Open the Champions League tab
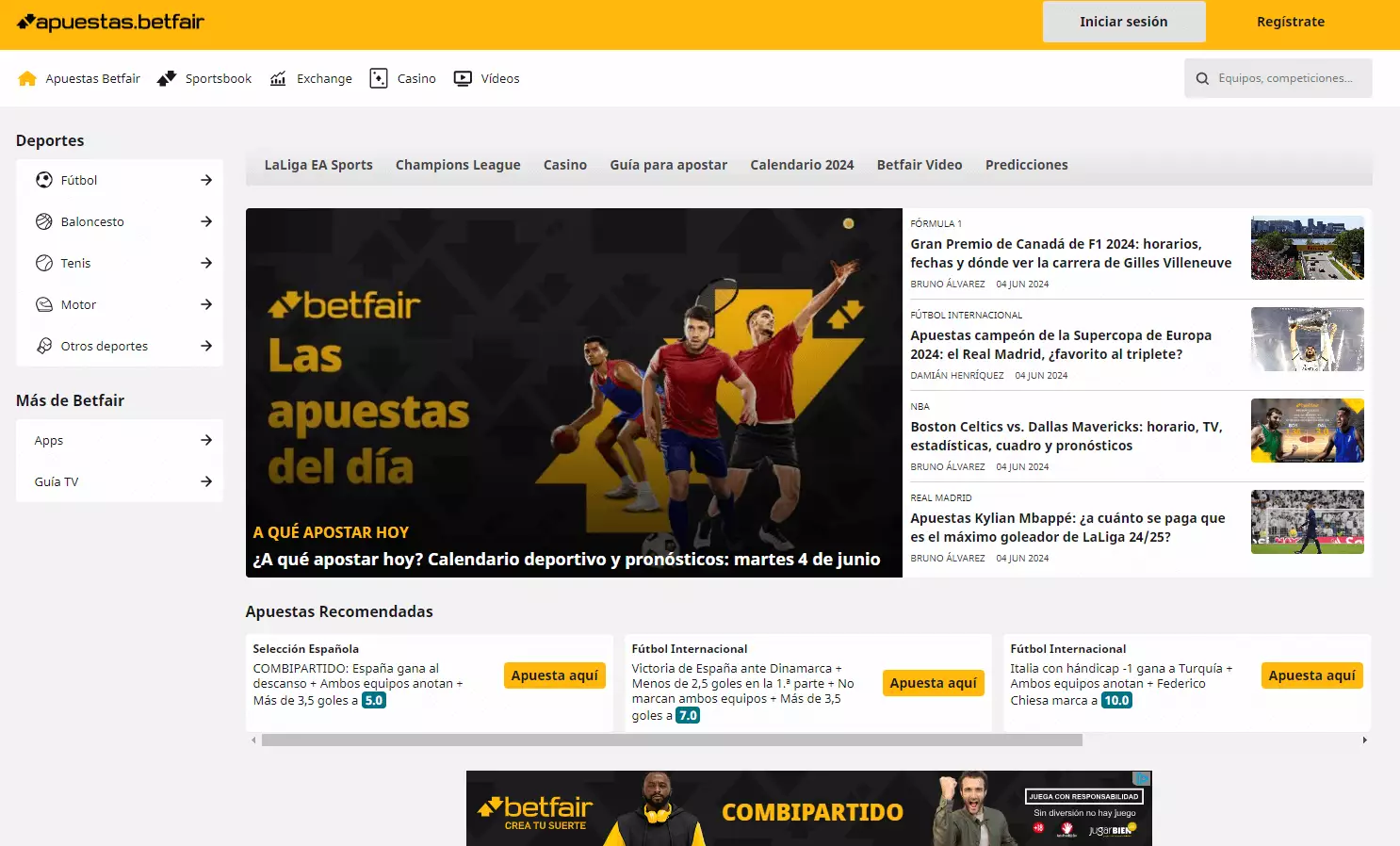The height and width of the screenshot is (846, 1400). click(458, 165)
